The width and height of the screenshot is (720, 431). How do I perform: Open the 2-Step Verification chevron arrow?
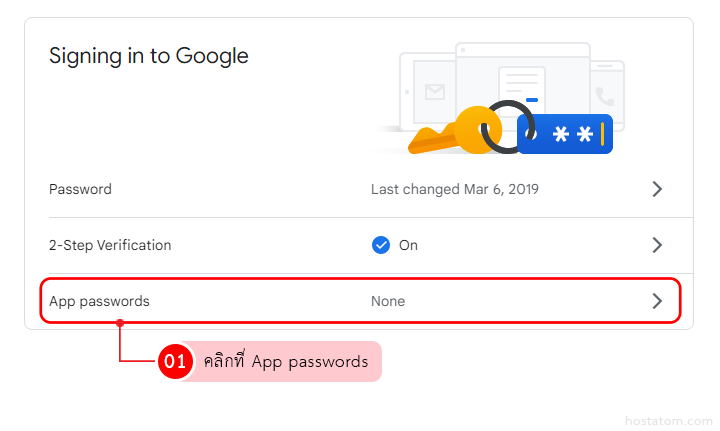pos(657,245)
